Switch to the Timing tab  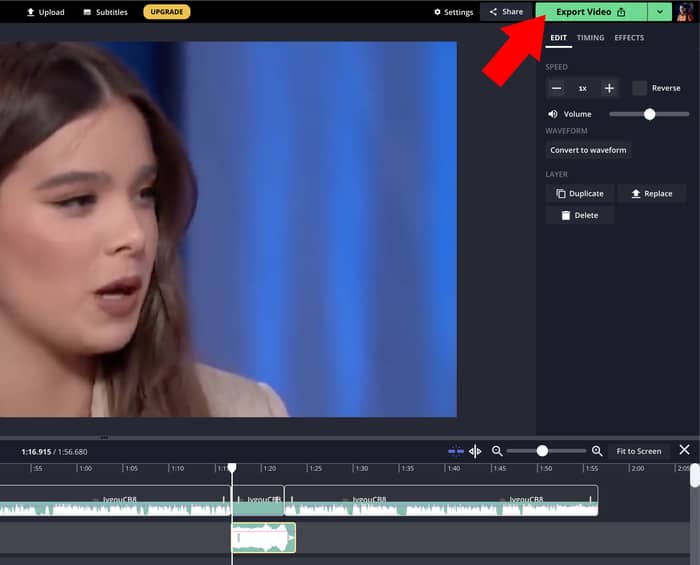click(590, 38)
